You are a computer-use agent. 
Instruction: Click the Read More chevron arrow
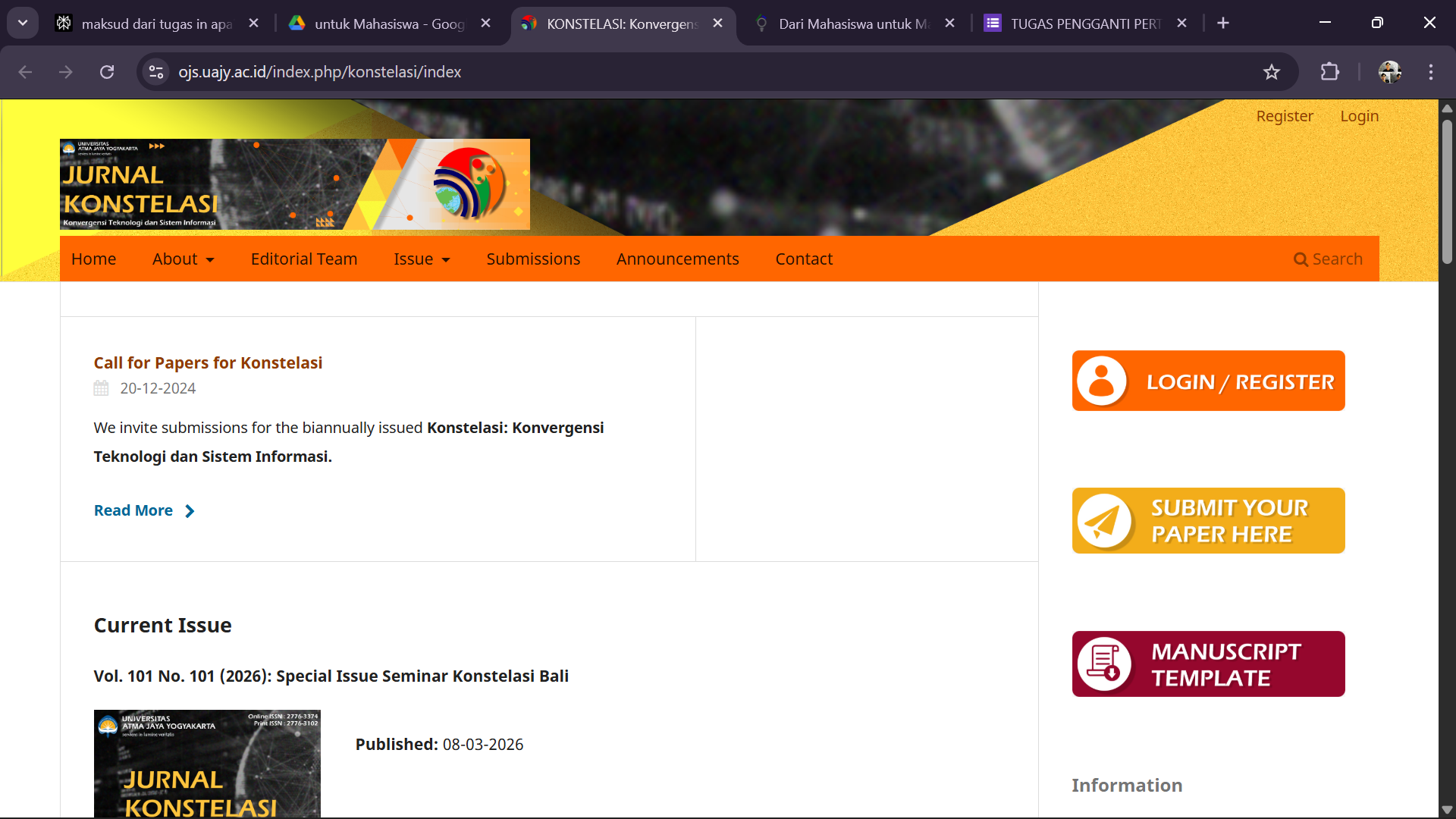[x=190, y=511]
